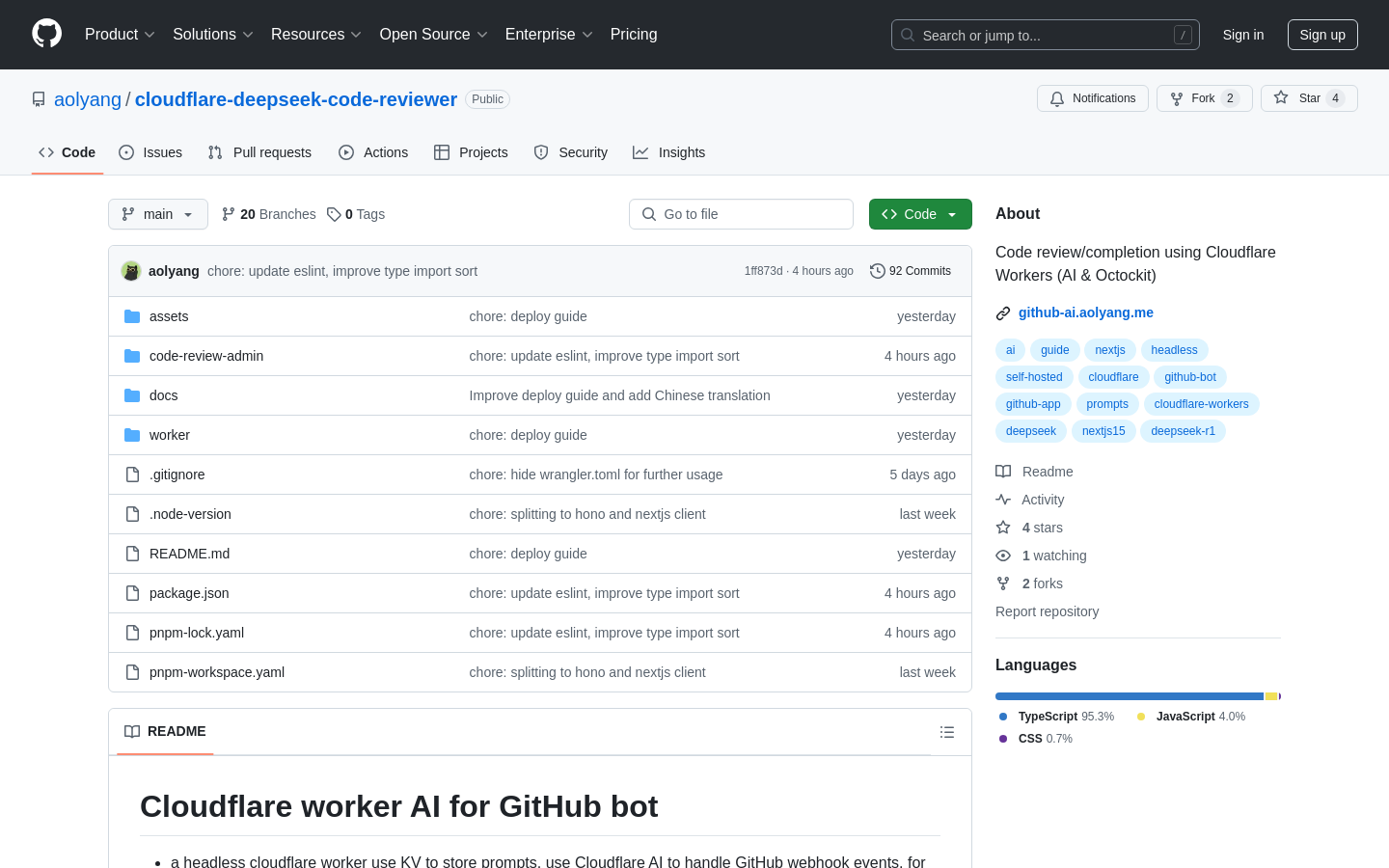
Task: Click the commit history clock icon
Action: click(x=878, y=271)
